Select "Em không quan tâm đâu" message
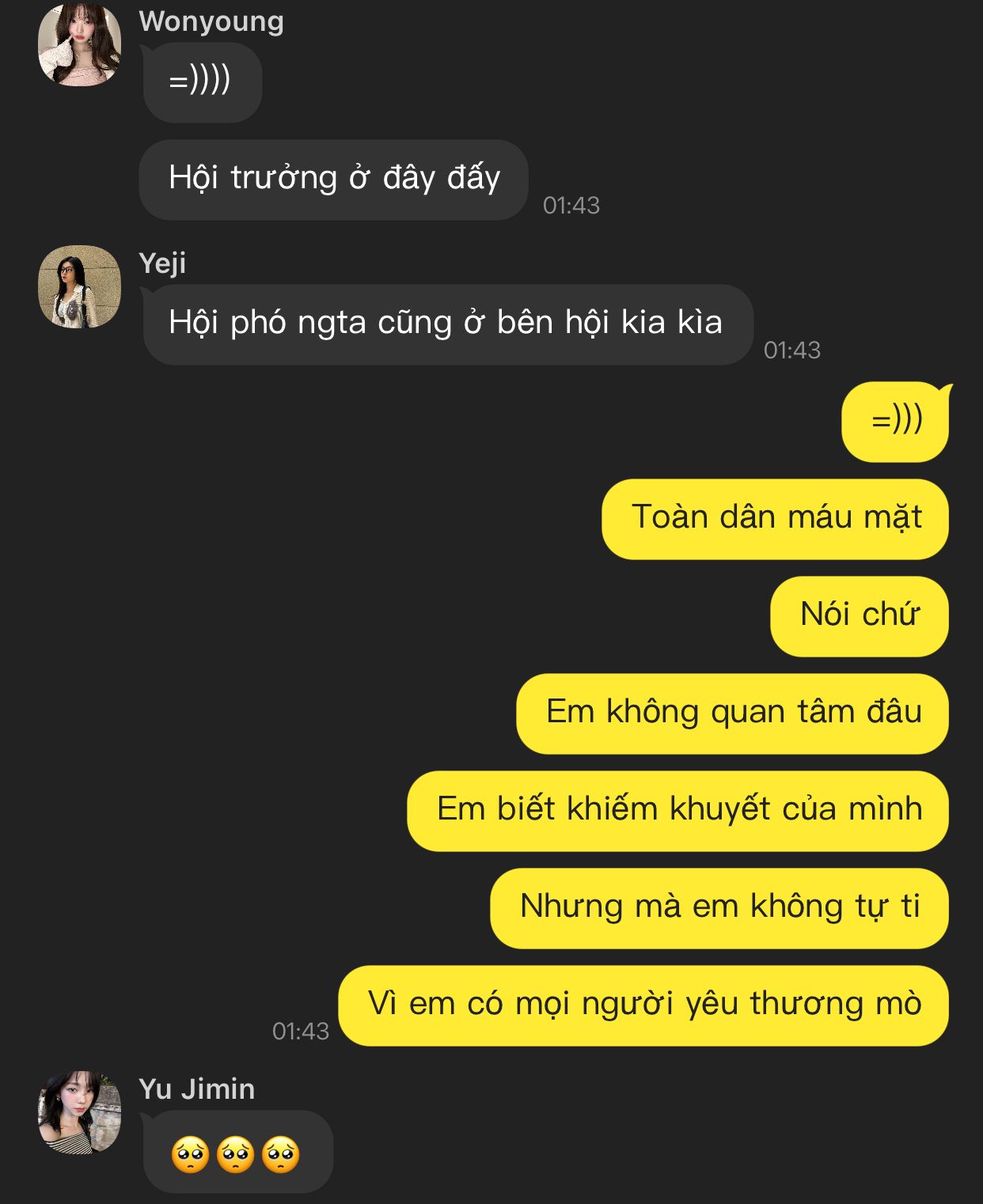Screen dimensions: 983x1204 pyautogui.click(x=733, y=714)
